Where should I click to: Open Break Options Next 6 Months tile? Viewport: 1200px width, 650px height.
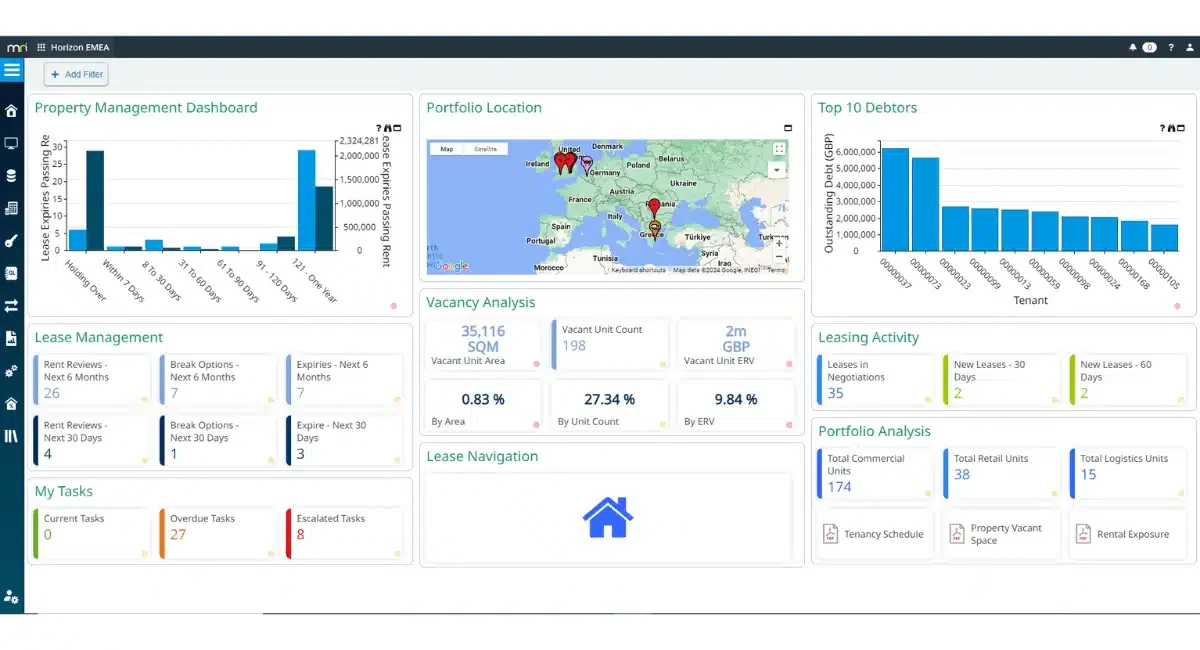click(x=218, y=379)
